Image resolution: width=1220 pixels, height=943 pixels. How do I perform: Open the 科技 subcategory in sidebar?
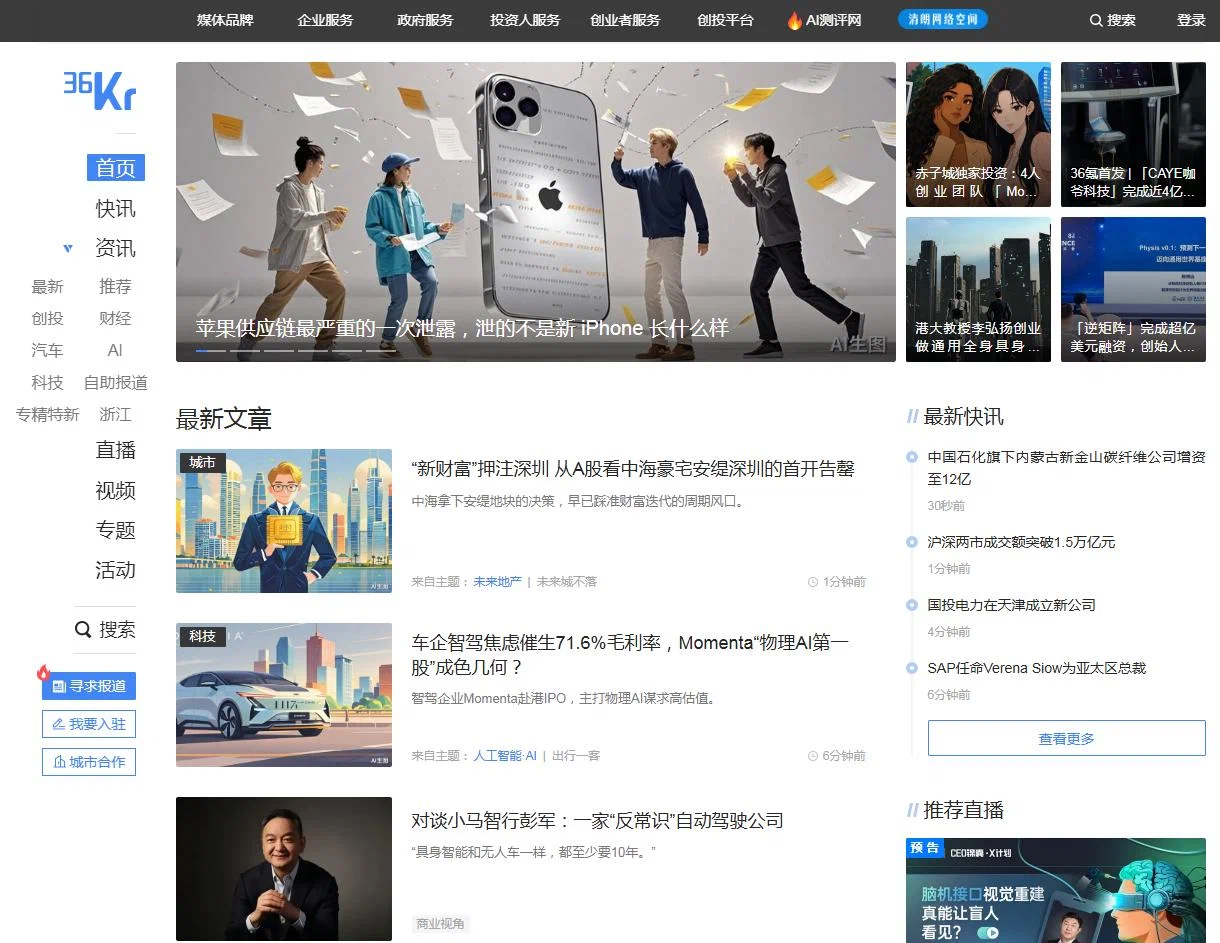point(47,383)
